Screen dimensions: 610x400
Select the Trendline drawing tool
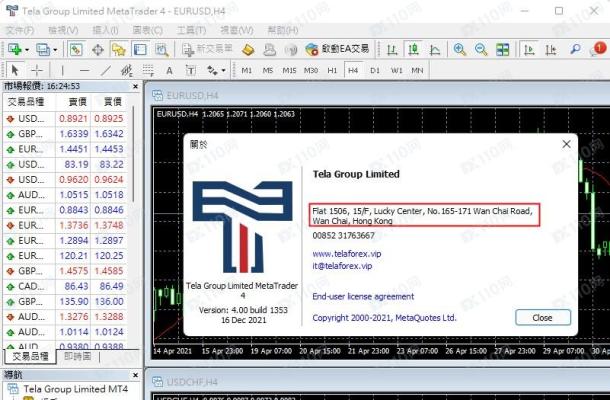pos(105,70)
